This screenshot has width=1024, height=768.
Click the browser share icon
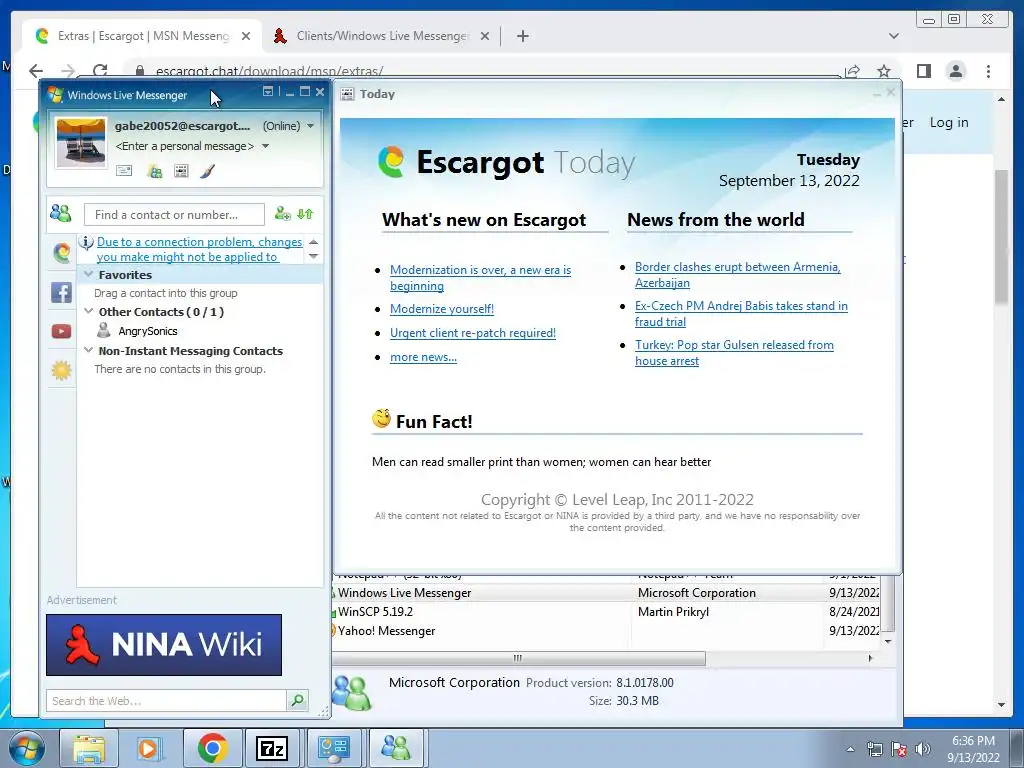pyautogui.click(x=852, y=71)
